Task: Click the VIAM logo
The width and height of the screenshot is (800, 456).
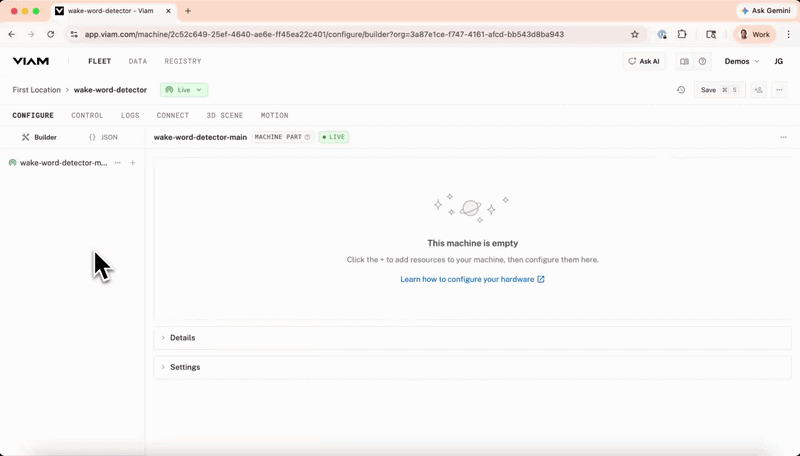Action: (x=31, y=61)
